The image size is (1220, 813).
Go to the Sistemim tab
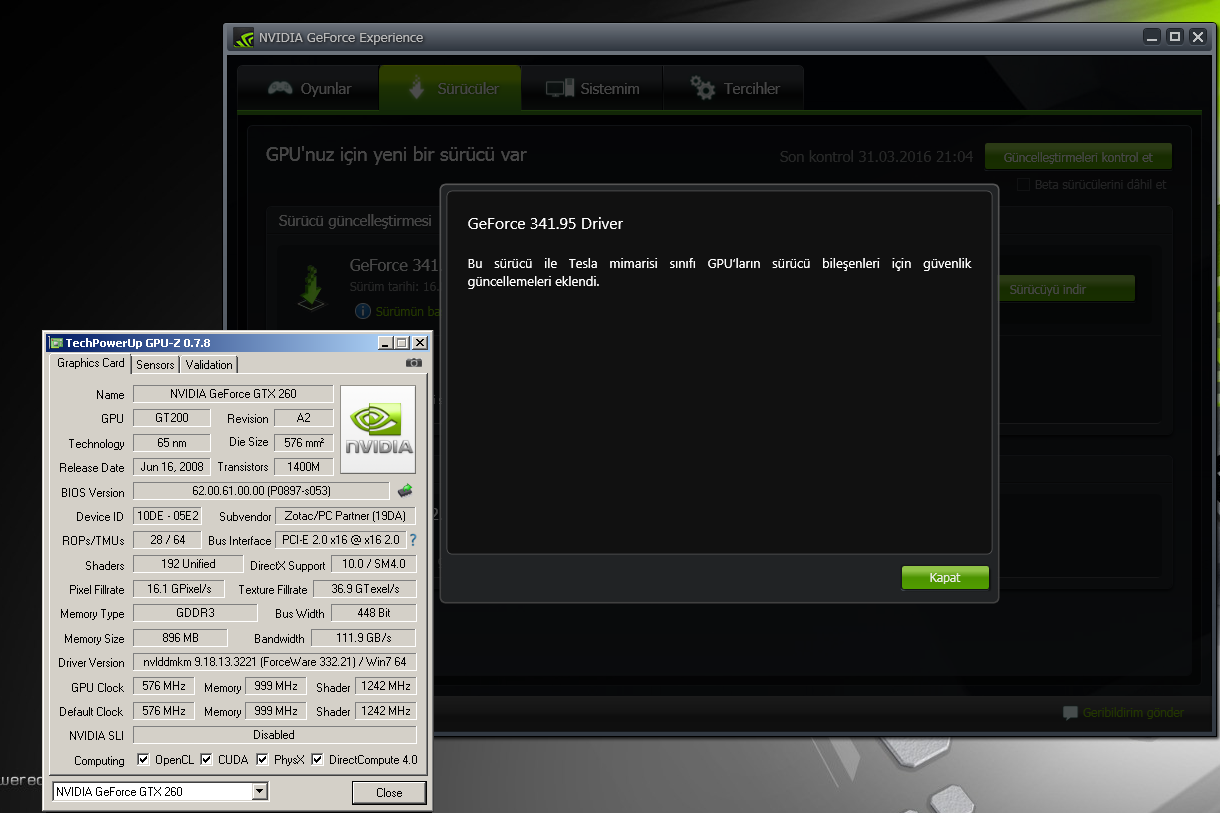592,89
